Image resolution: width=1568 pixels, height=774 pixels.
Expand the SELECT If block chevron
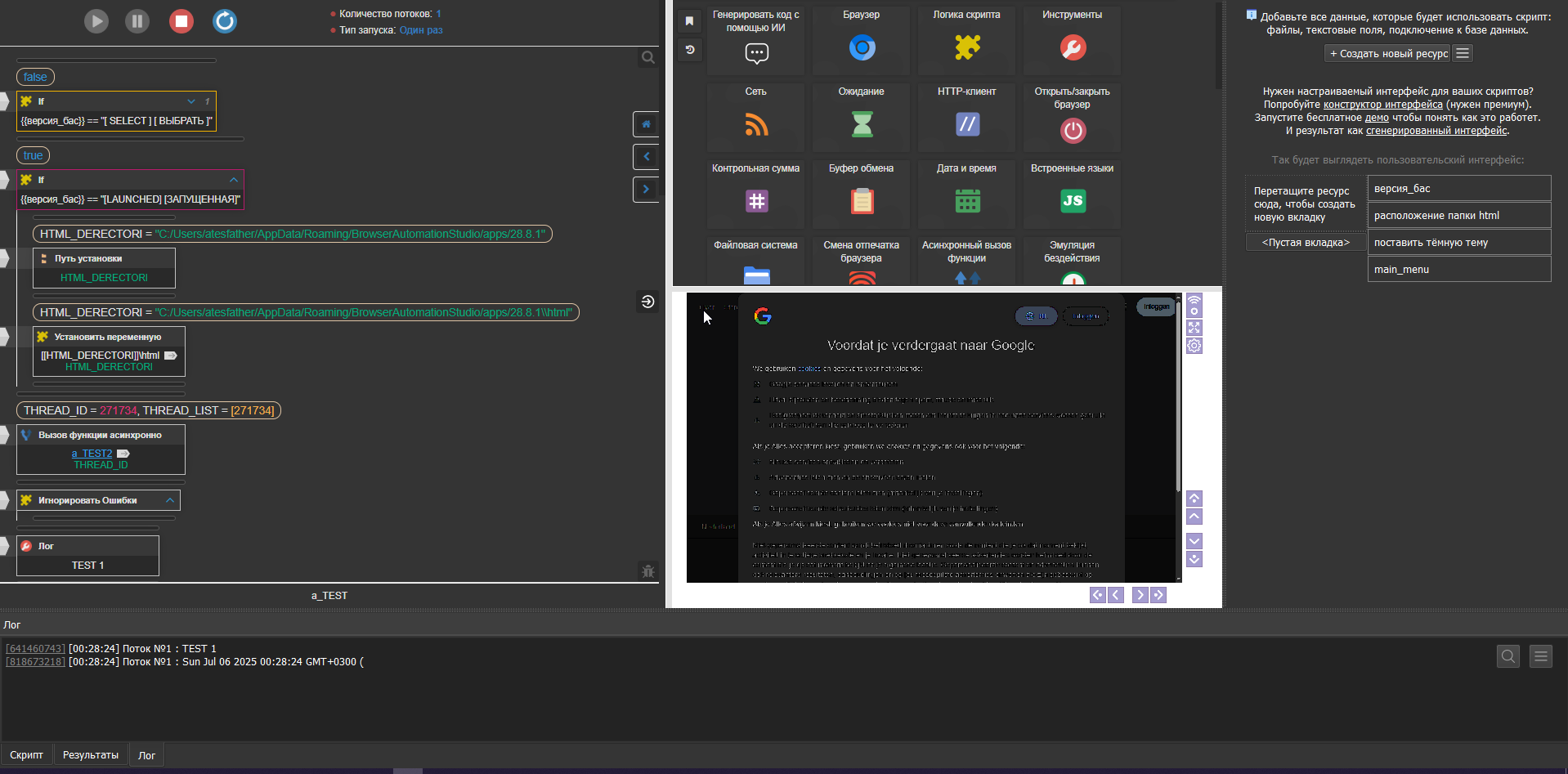pyautogui.click(x=191, y=101)
